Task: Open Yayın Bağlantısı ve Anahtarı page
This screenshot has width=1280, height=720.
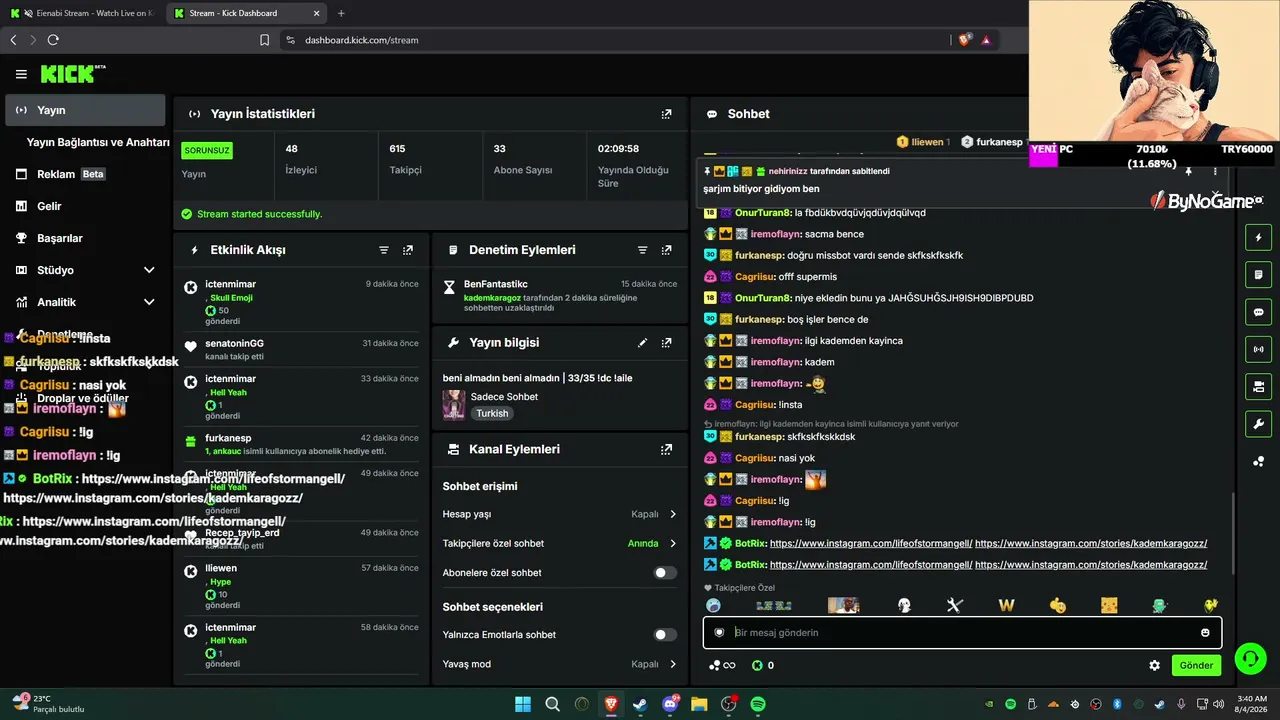Action: pos(98,142)
